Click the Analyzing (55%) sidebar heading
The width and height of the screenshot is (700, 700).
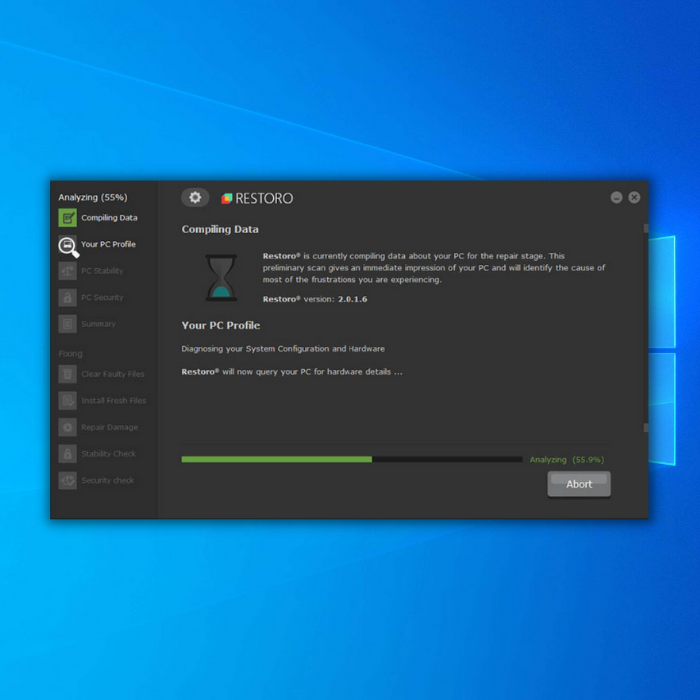point(93,197)
